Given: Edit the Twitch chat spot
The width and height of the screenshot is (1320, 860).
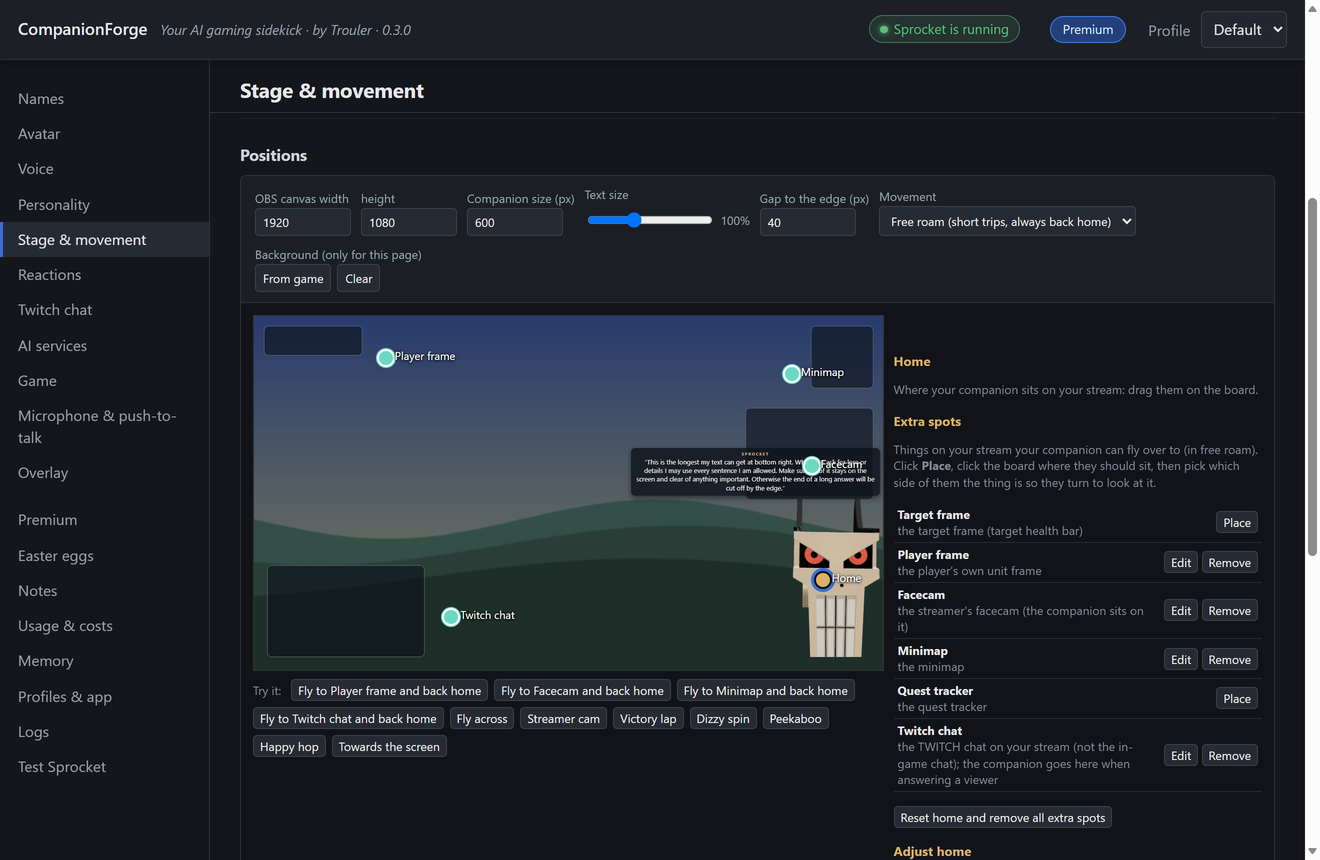Looking at the screenshot, I should (x=1181, y=756).
